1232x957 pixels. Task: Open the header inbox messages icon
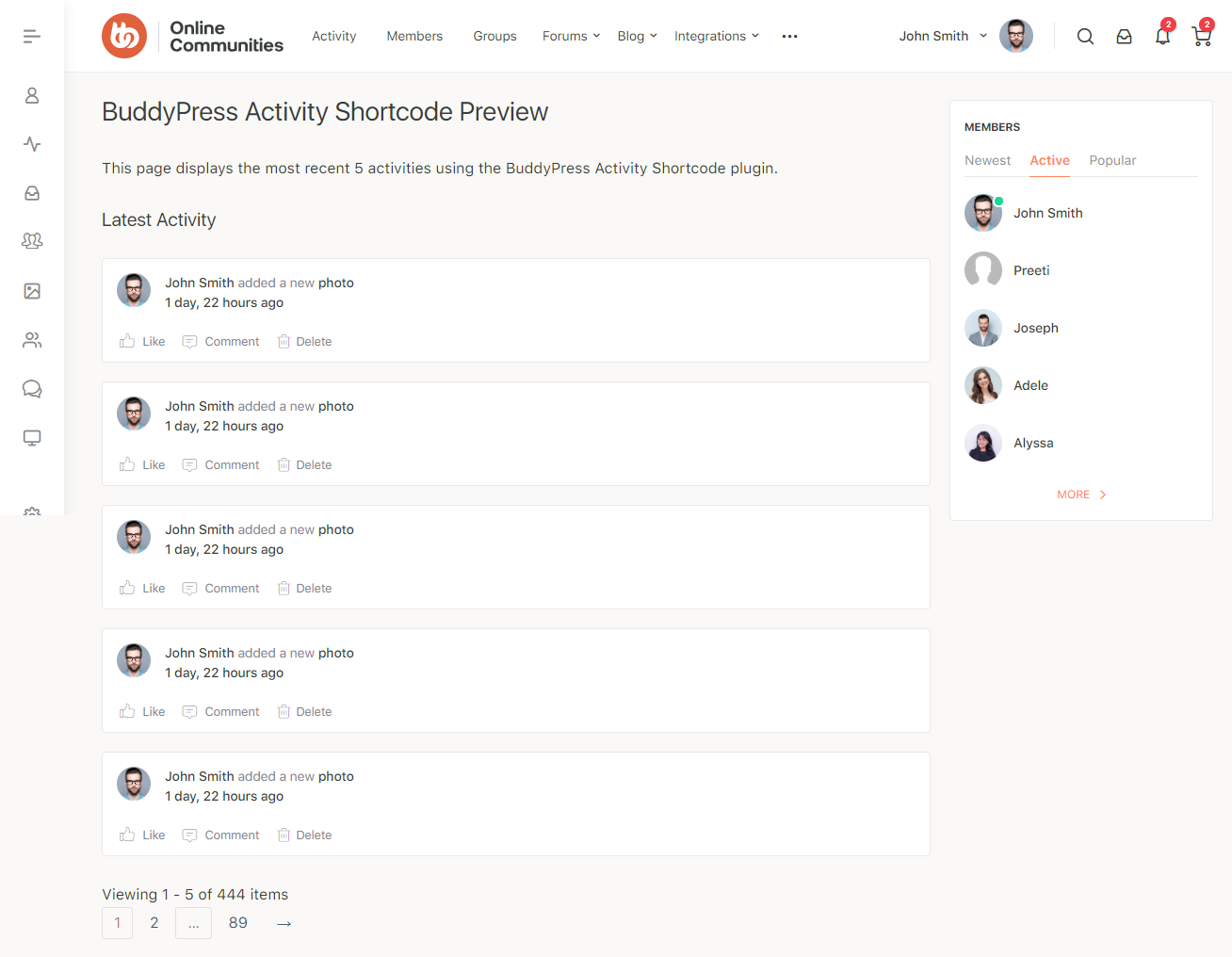click(1124, 37)
